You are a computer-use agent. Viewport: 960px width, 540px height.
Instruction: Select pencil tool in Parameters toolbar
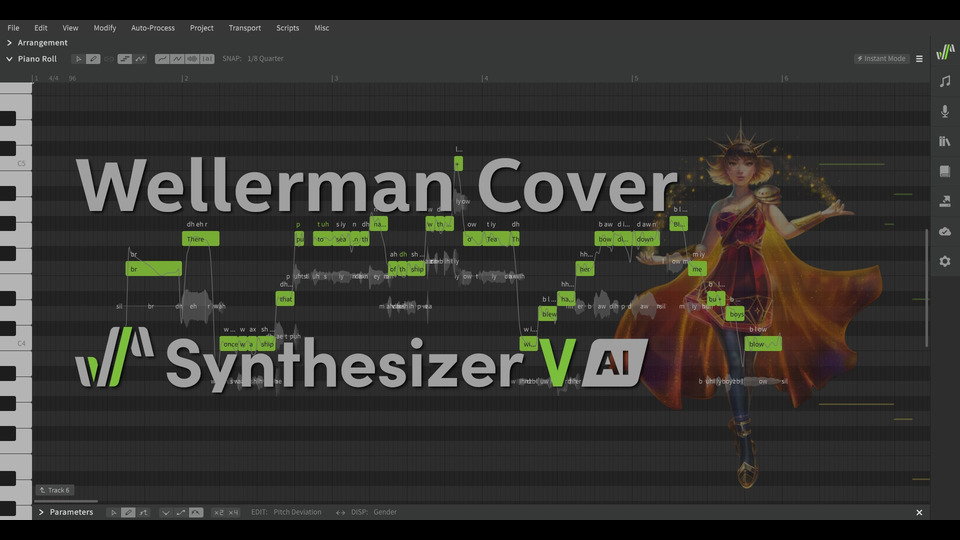click(128, 512)
